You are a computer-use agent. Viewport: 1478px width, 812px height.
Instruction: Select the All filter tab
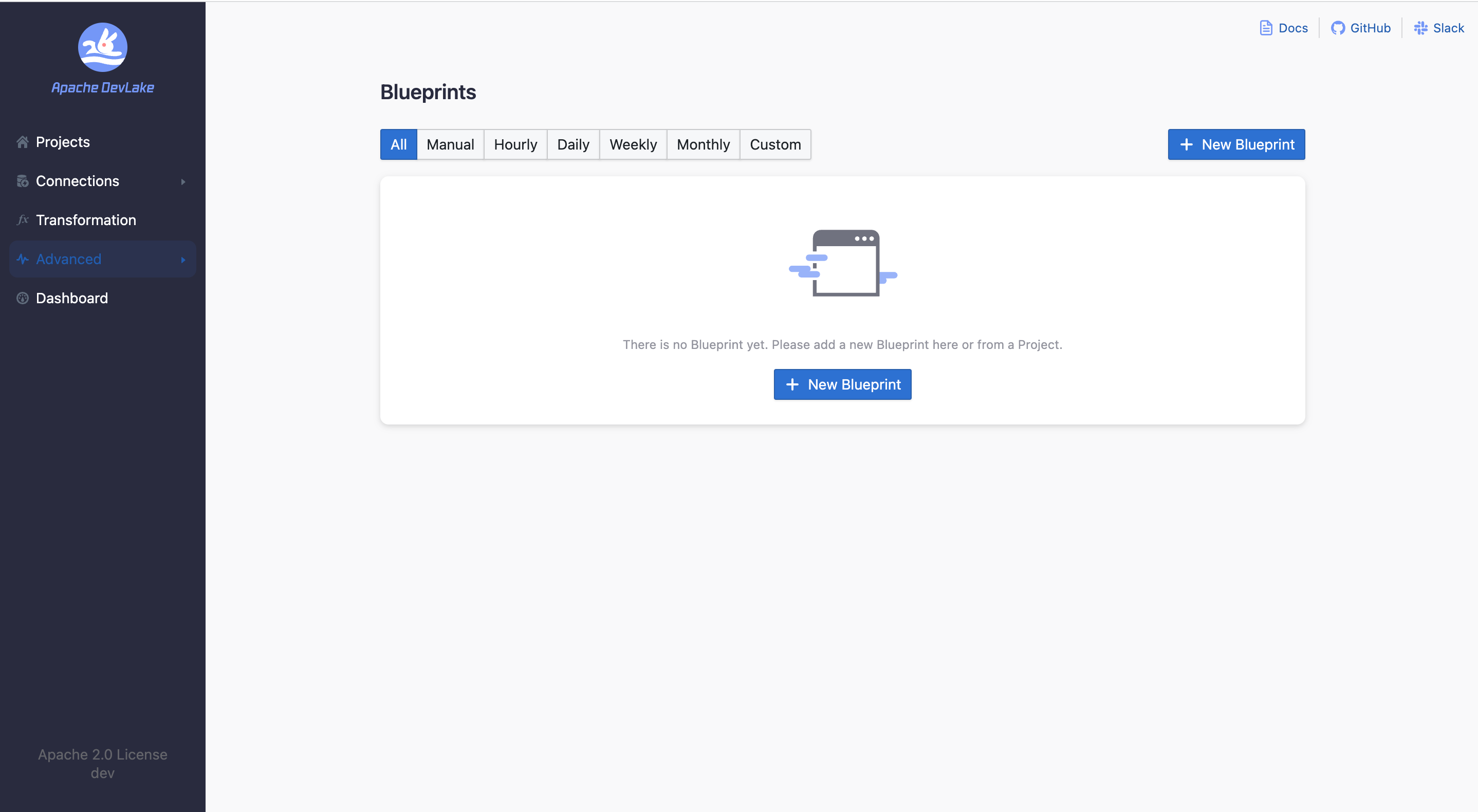click(398, 144)
